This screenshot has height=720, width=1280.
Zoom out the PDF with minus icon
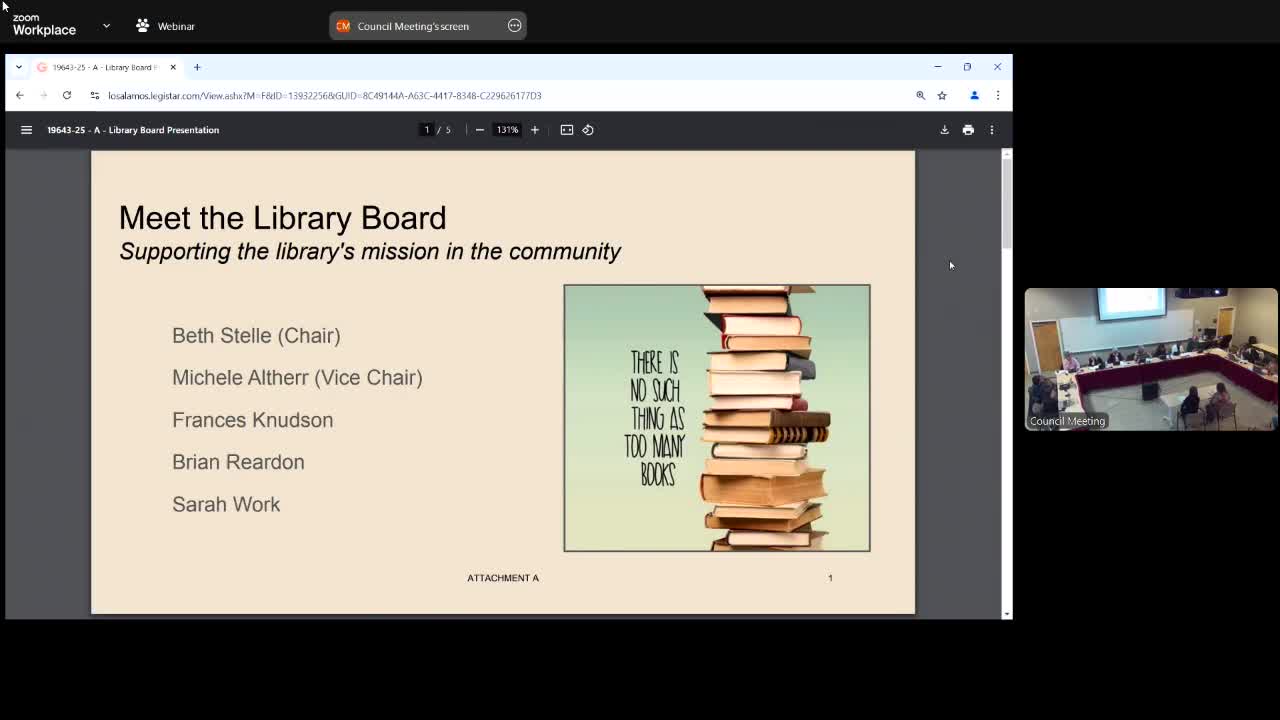[x=480, y=130]
